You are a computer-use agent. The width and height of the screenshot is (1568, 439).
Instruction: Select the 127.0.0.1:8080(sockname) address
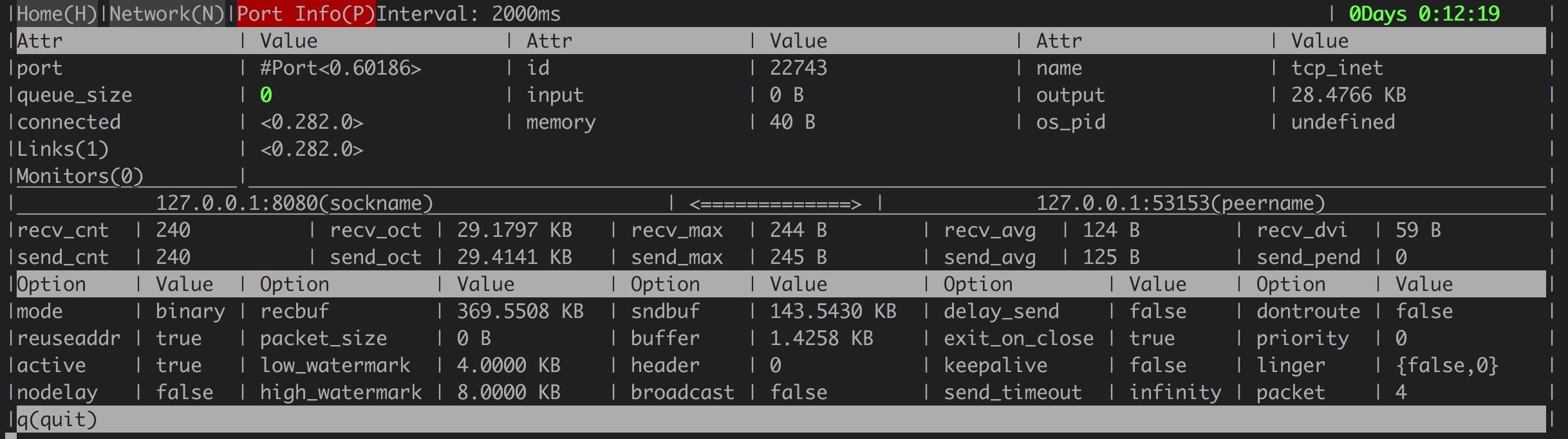tap(294, 203)
